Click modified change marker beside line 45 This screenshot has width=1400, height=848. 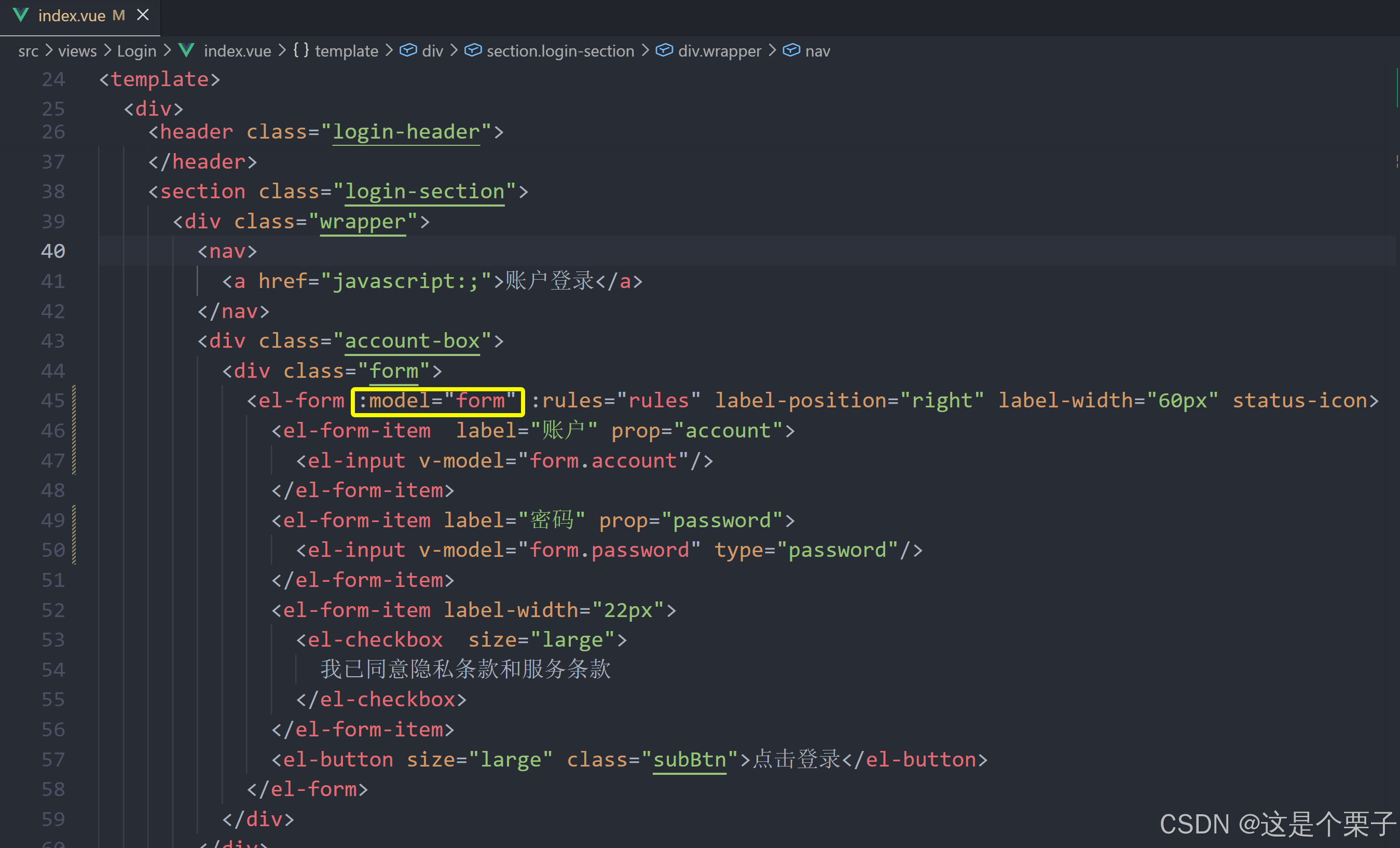(x=74, y=401)
